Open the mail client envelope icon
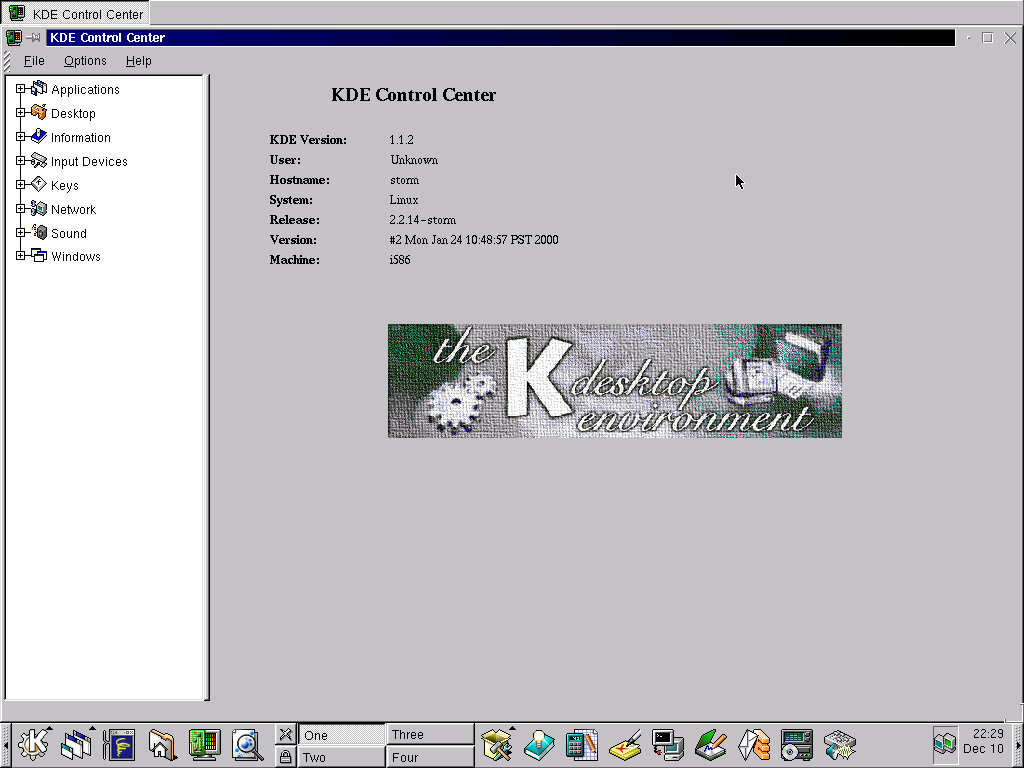 pyautogui.click(x=753, y=744)
